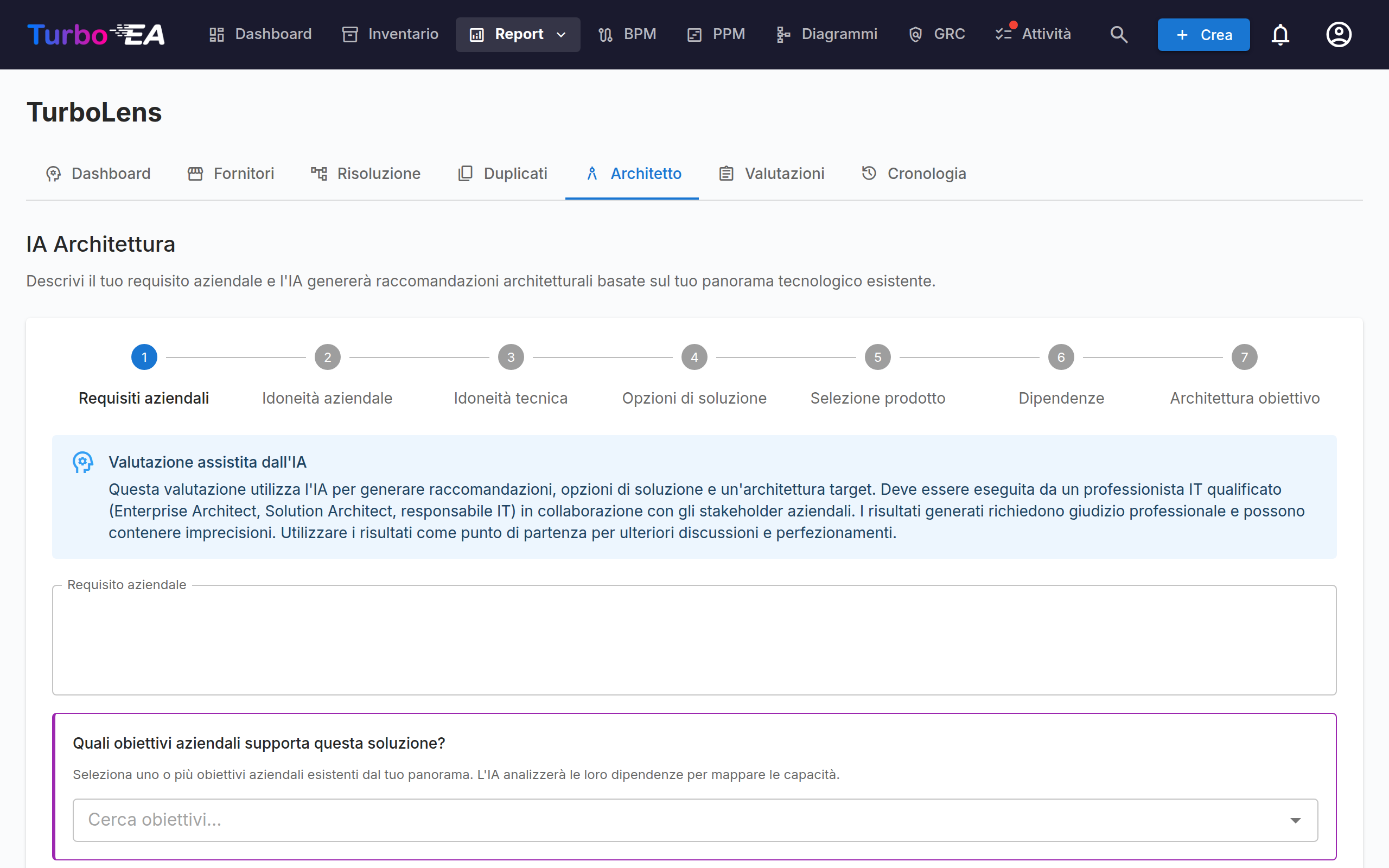Click into the Requisito aziendale text area

tap(694, 640)
